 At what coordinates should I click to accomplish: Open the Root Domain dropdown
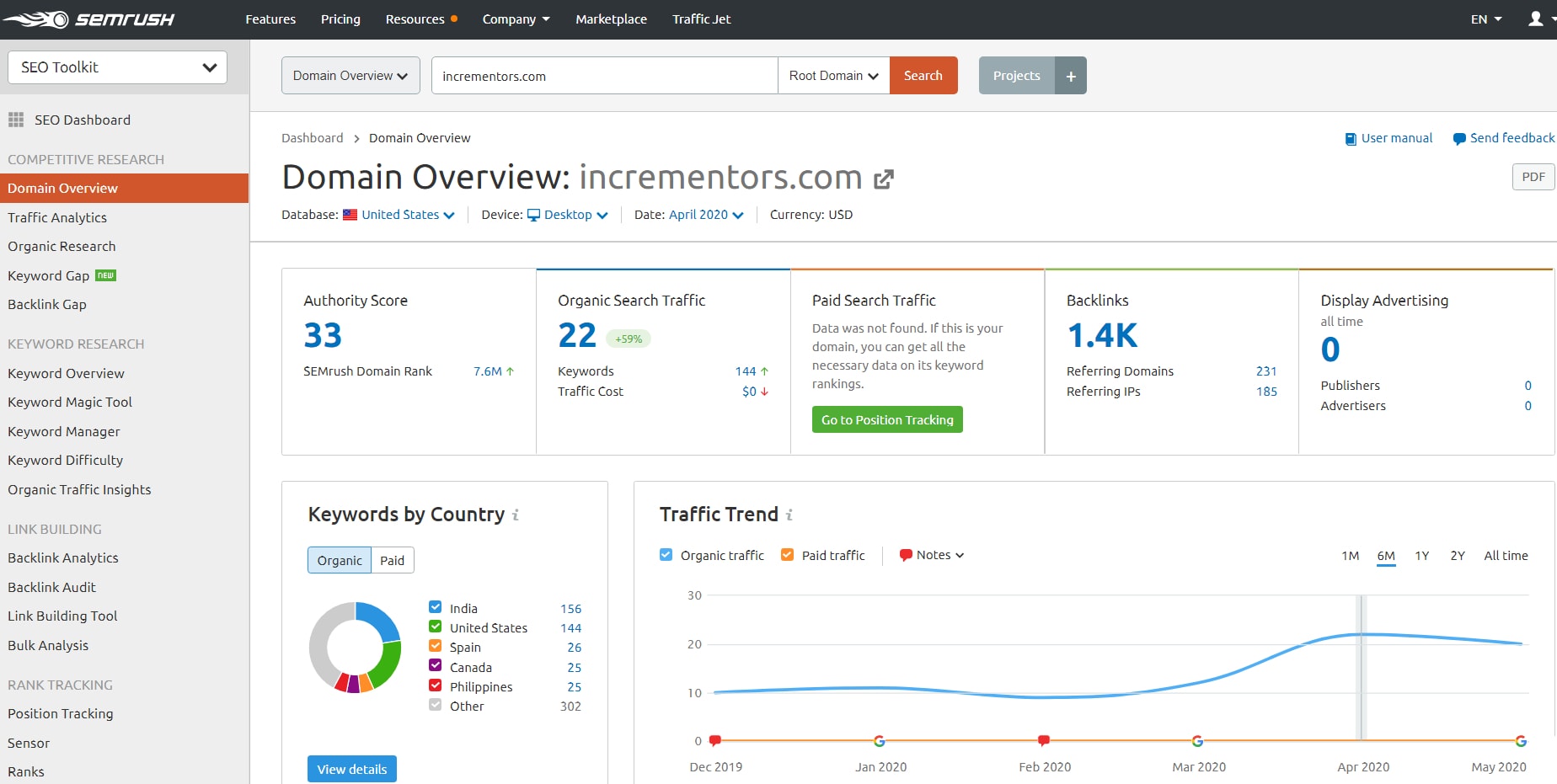[832, 75]
